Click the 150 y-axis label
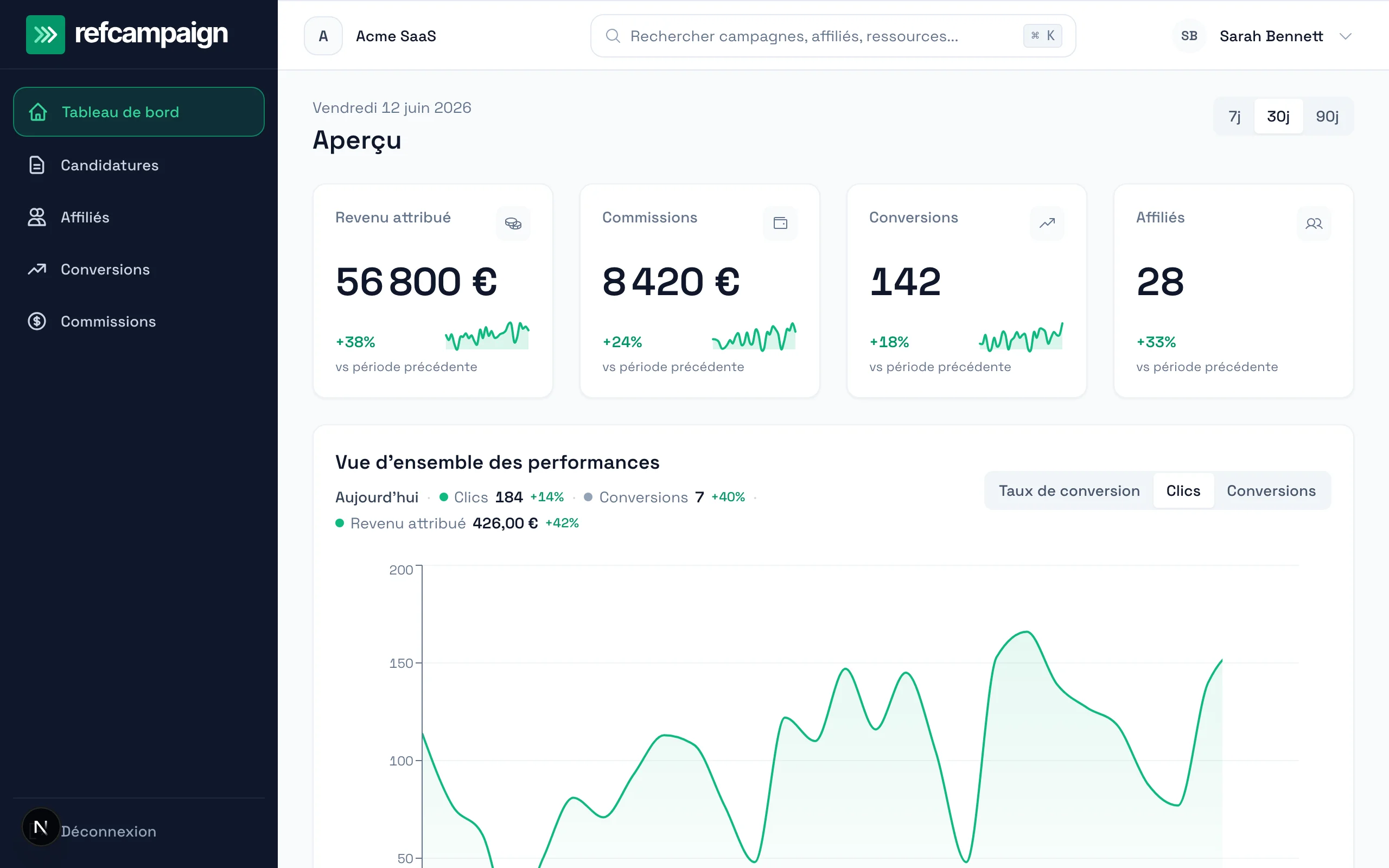The width and height of the screenshot is (1389, 868). pyautogui.click(x=400, y=663)
